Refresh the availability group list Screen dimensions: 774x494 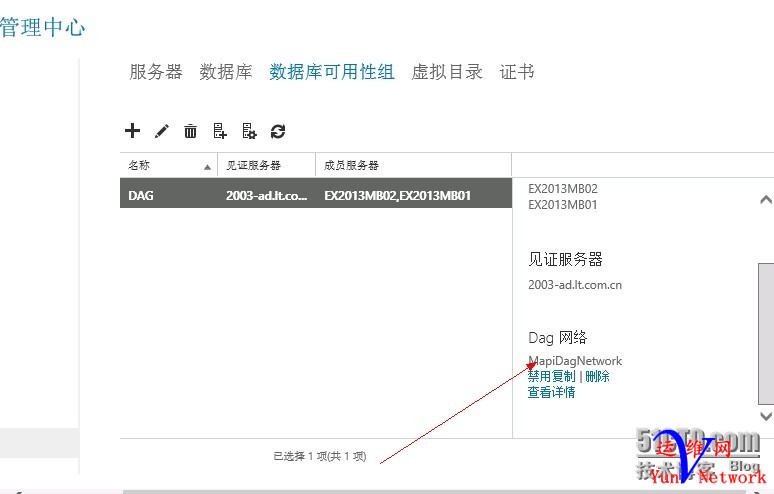coord(278,131)
